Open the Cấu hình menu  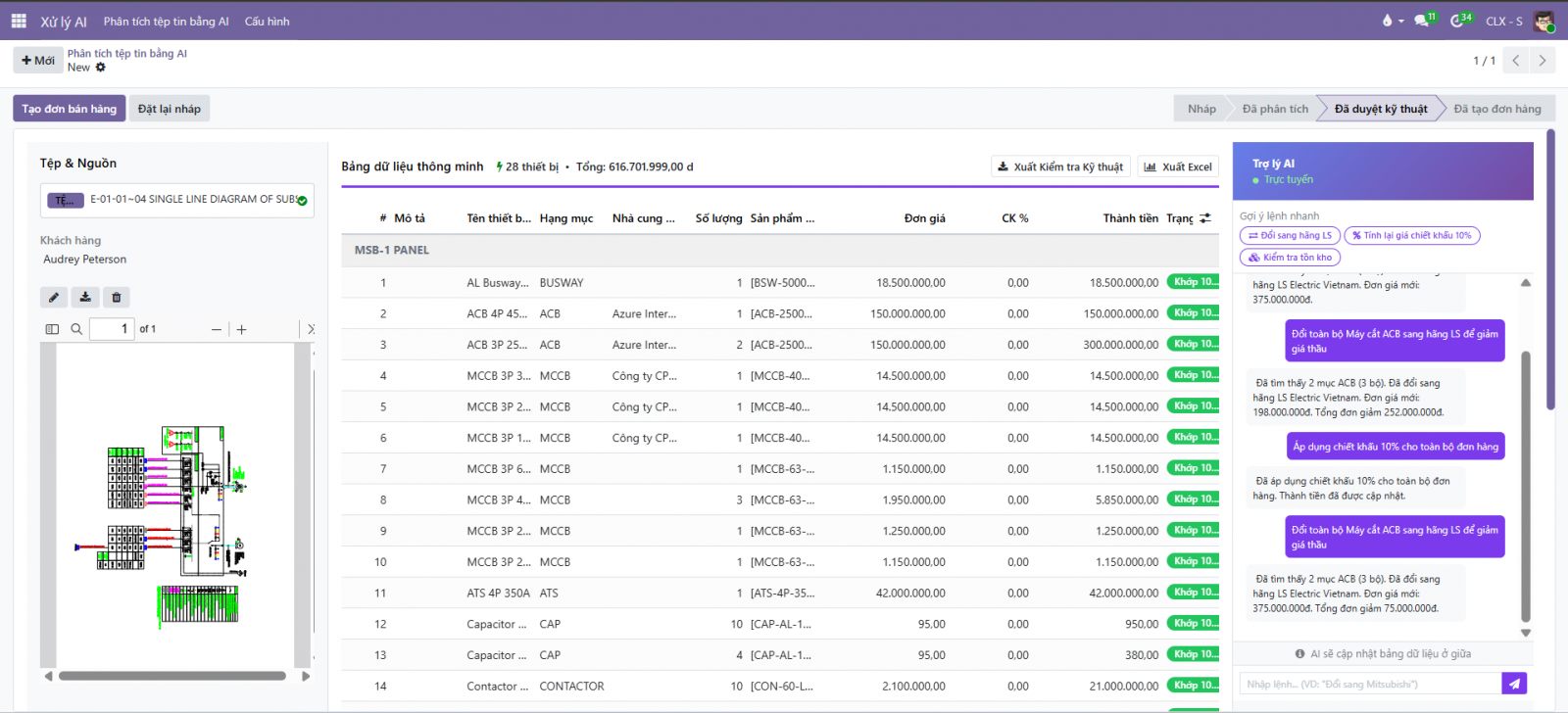pyautogui.click(x=267, y=22)
